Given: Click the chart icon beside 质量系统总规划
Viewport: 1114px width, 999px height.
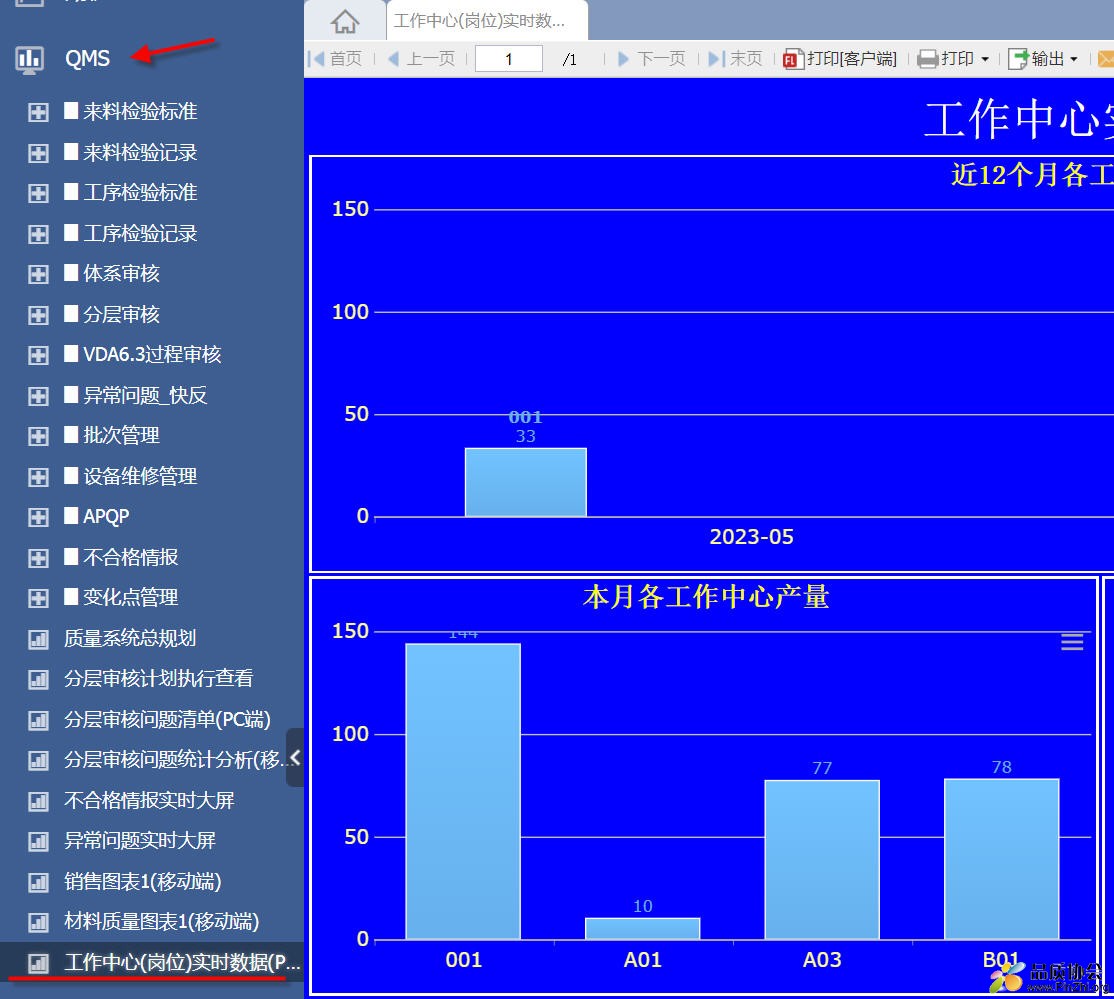Looking at the screenshot, I should 38,639.
